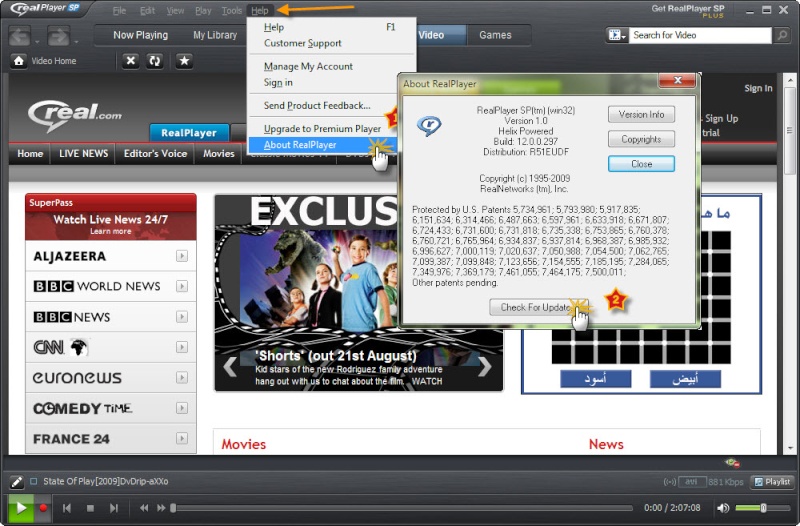The height and width of the screenshot is (526, 800).
Task: Play the BBC World News arrow
Action: coord(182,286)
